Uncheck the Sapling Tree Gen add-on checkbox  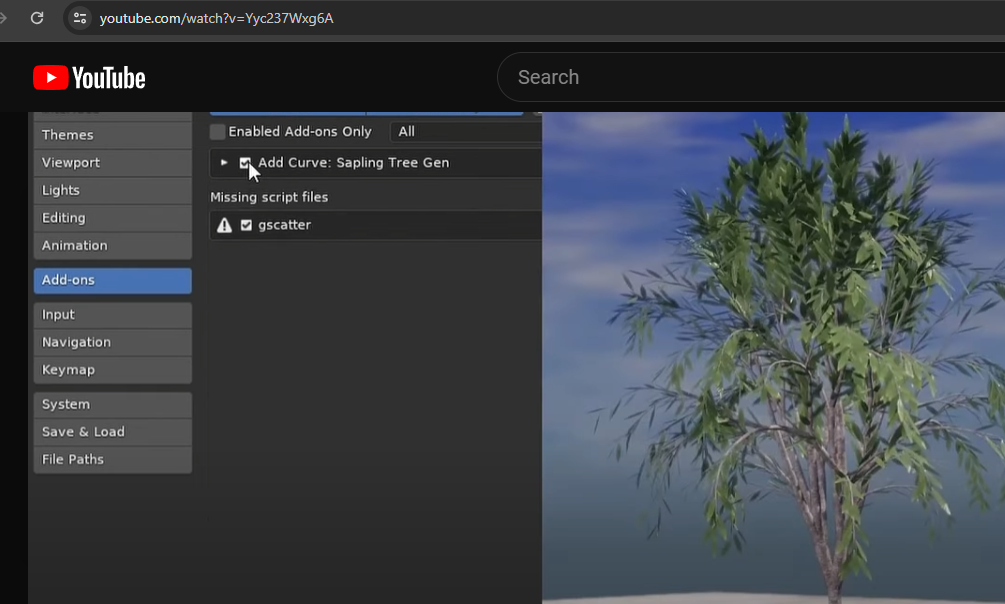[x=245, y=163]
